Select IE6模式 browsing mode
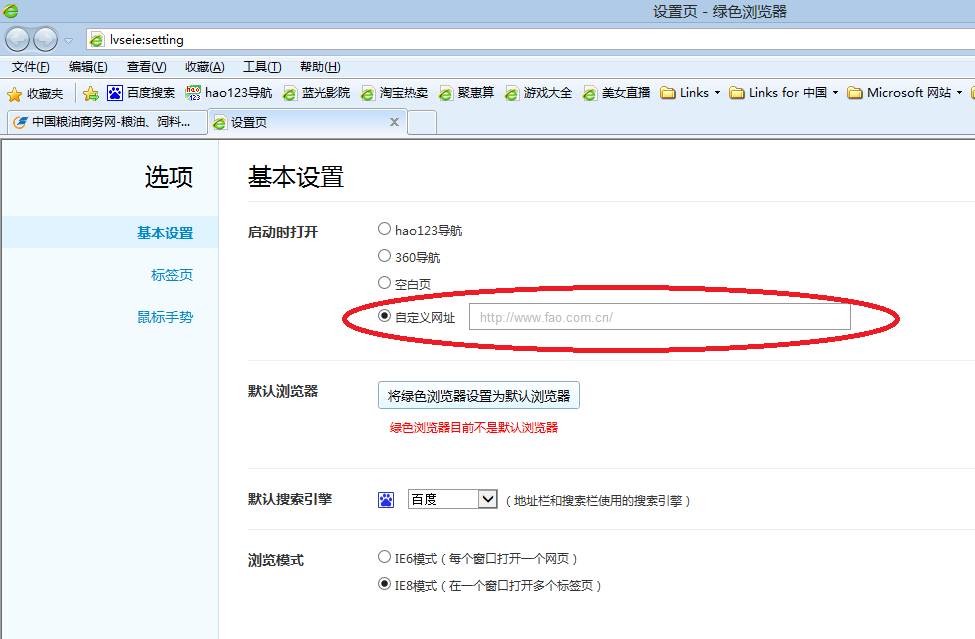 click(x=384, y=557)
